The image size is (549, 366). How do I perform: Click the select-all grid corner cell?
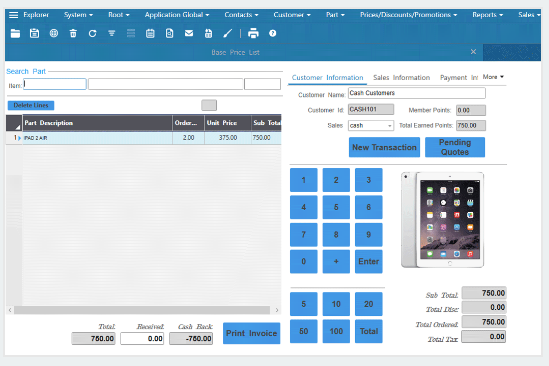[14, 123]
